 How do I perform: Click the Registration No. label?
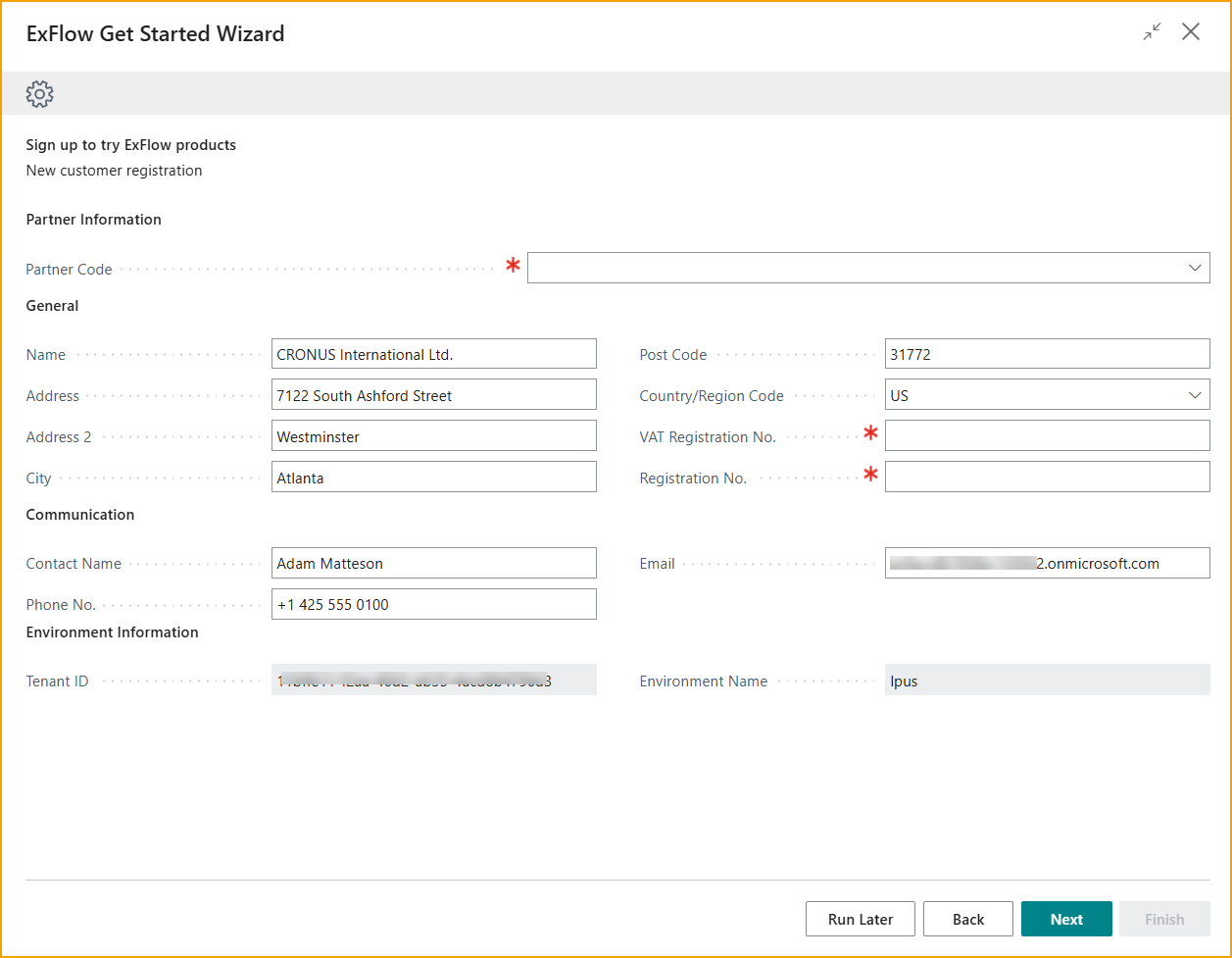(x=693, y=479)
